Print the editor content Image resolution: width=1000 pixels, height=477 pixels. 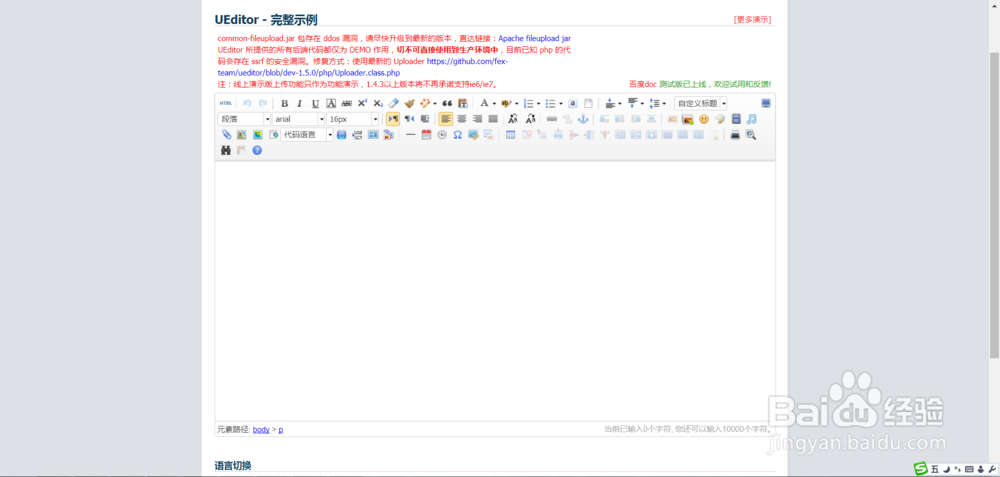pos(735,135)
